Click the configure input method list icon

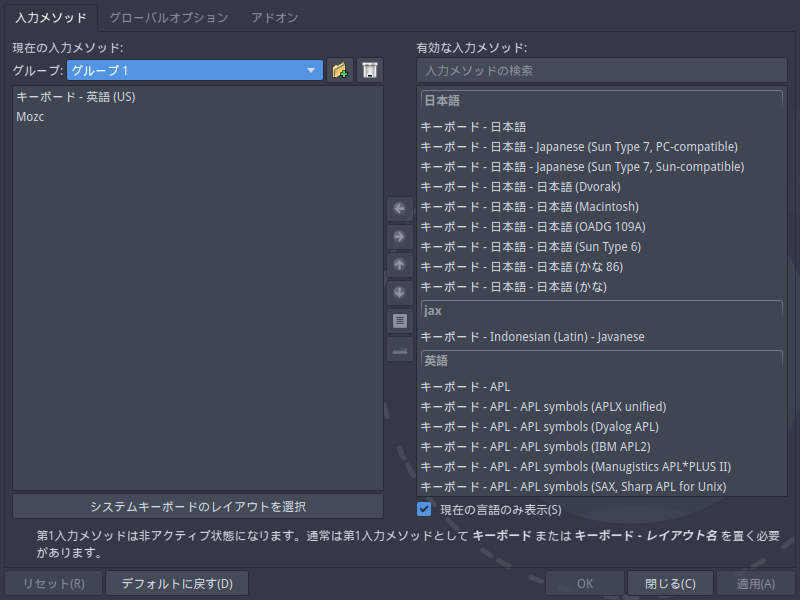pos(399,321)
